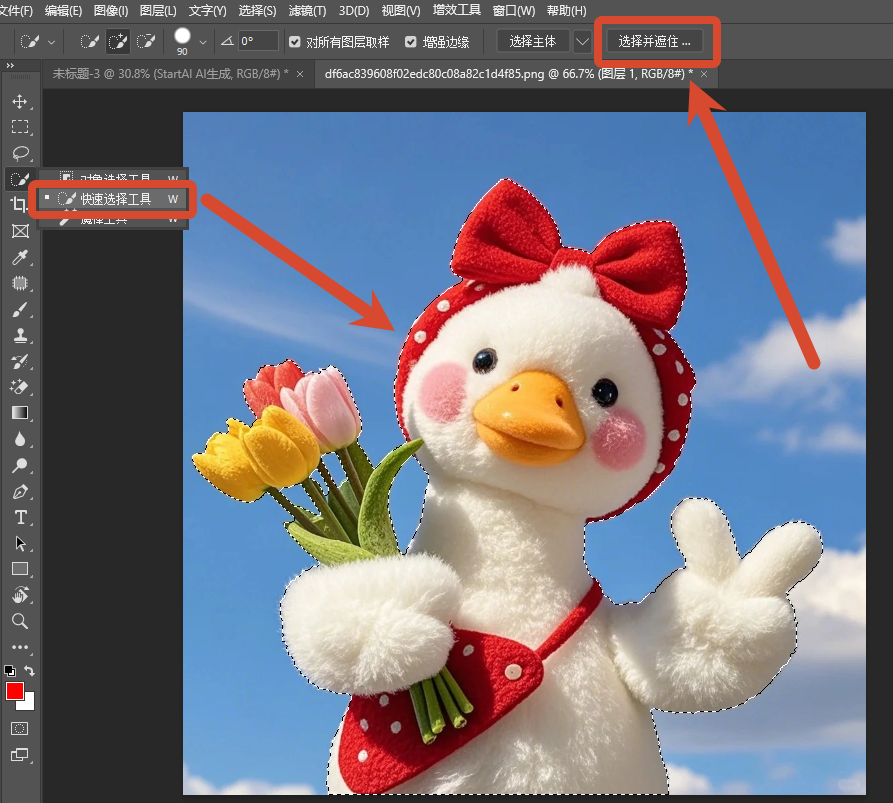Toggle Quick Mask mode icon

pos(19,728)
